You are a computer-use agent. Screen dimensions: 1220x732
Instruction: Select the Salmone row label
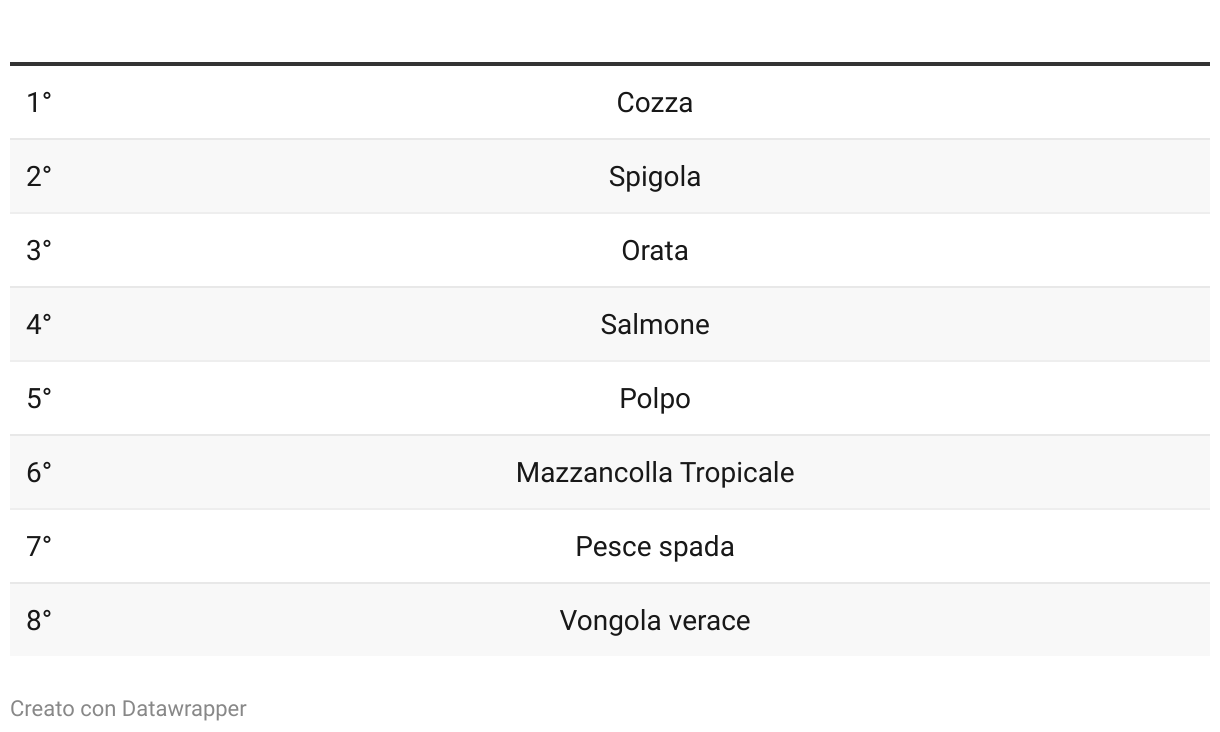point(654,325)
